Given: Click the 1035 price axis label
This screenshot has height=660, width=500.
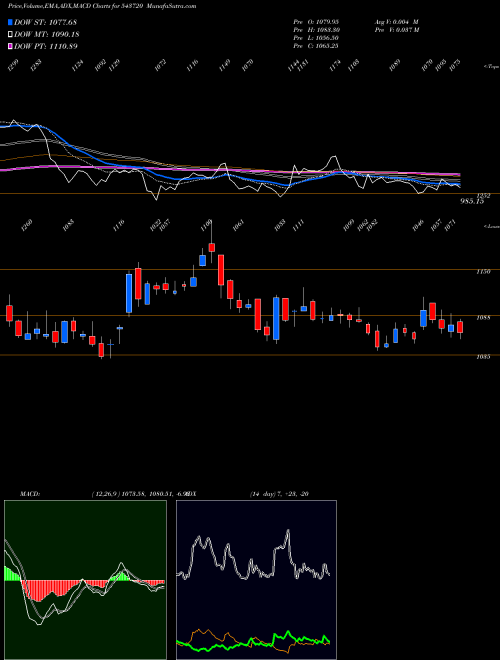Looking at the screenshot, I should coord(482,357).
